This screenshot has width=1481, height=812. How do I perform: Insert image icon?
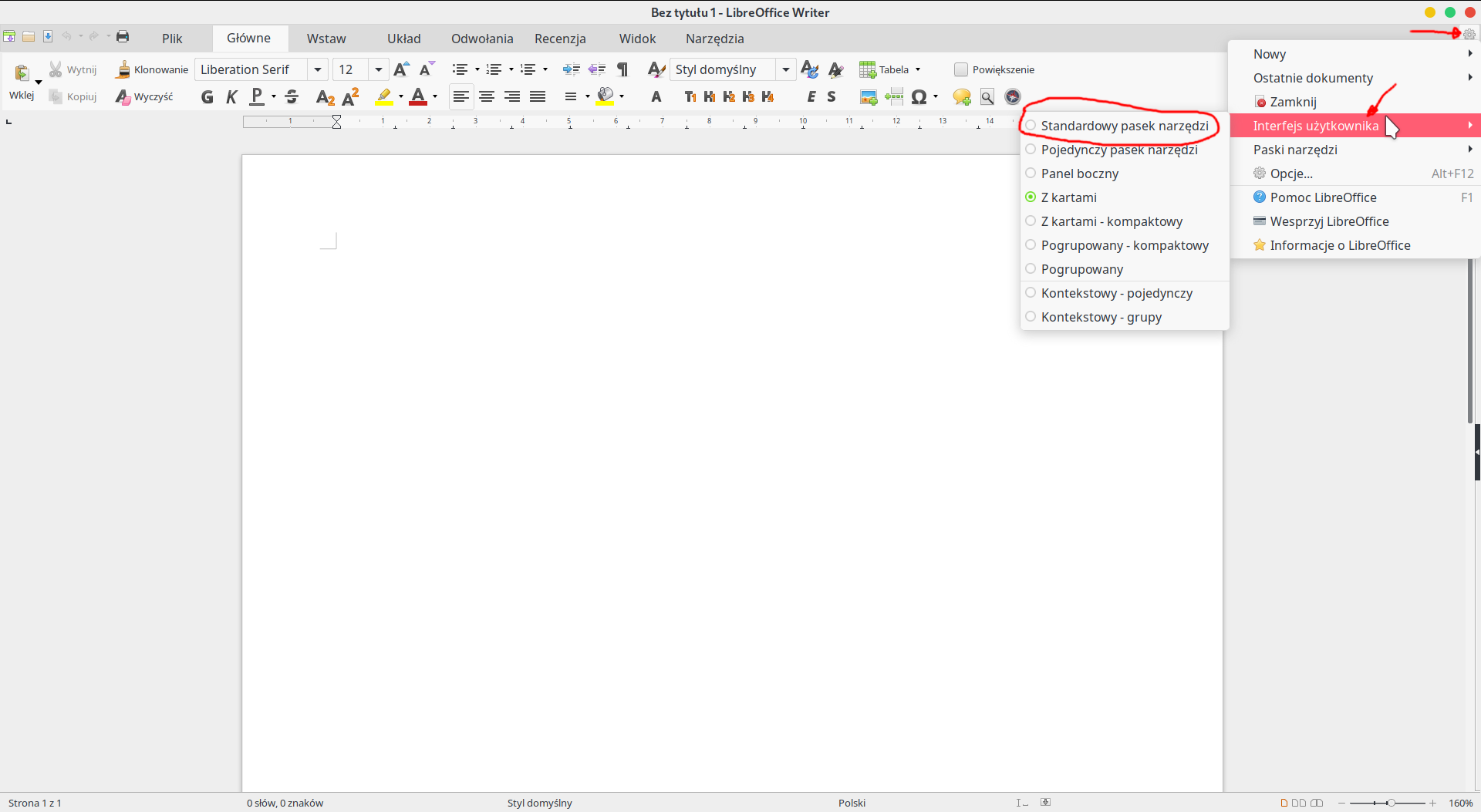pos(869,96)
